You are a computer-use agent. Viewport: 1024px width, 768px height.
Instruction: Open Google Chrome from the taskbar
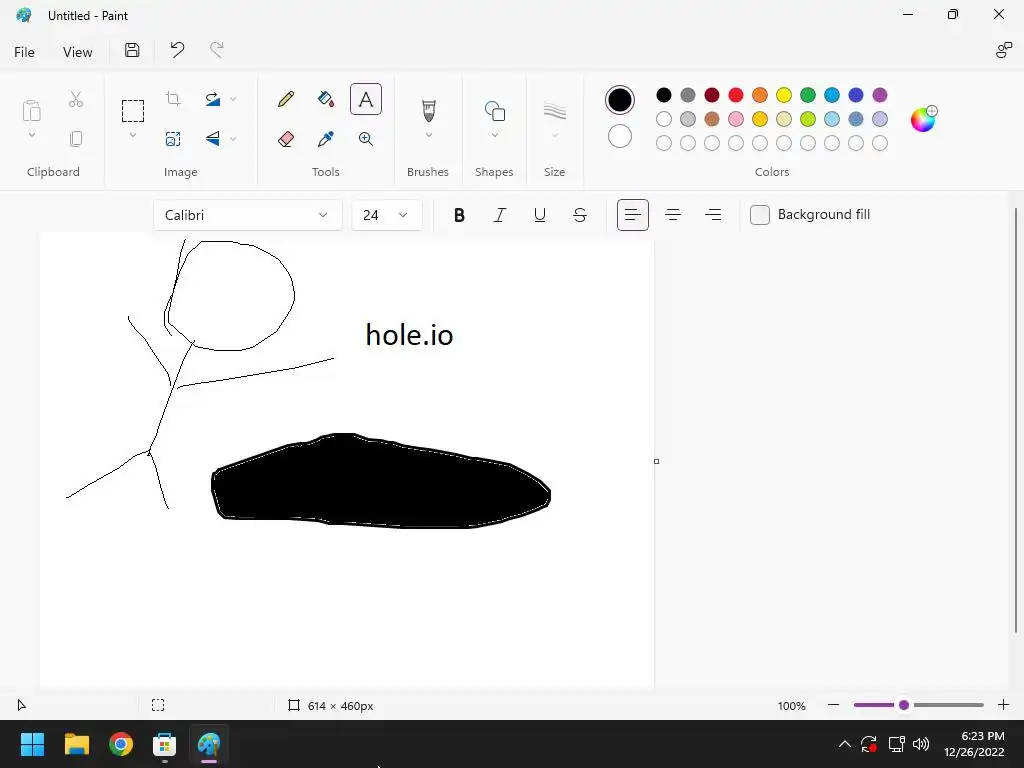coord(121,744)
